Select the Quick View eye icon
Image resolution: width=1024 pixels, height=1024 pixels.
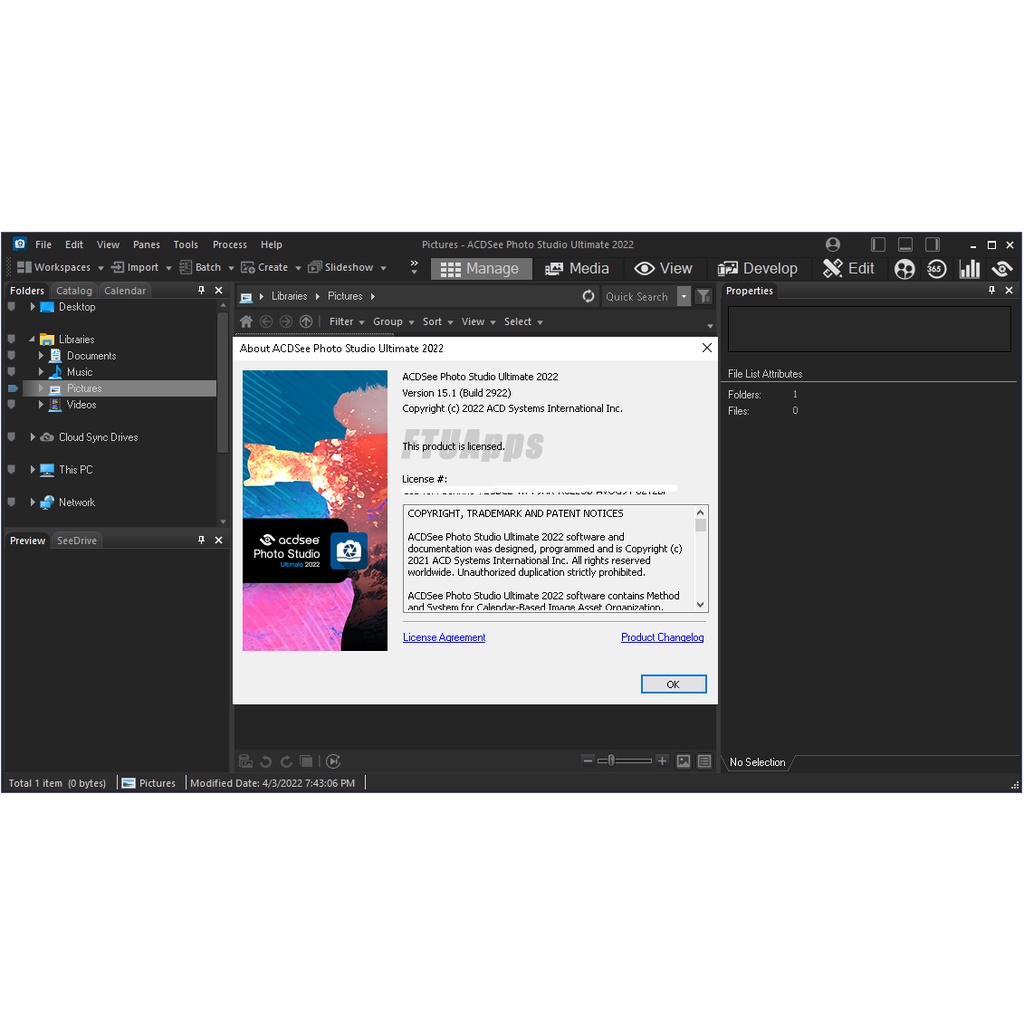tap(1001, 268)
